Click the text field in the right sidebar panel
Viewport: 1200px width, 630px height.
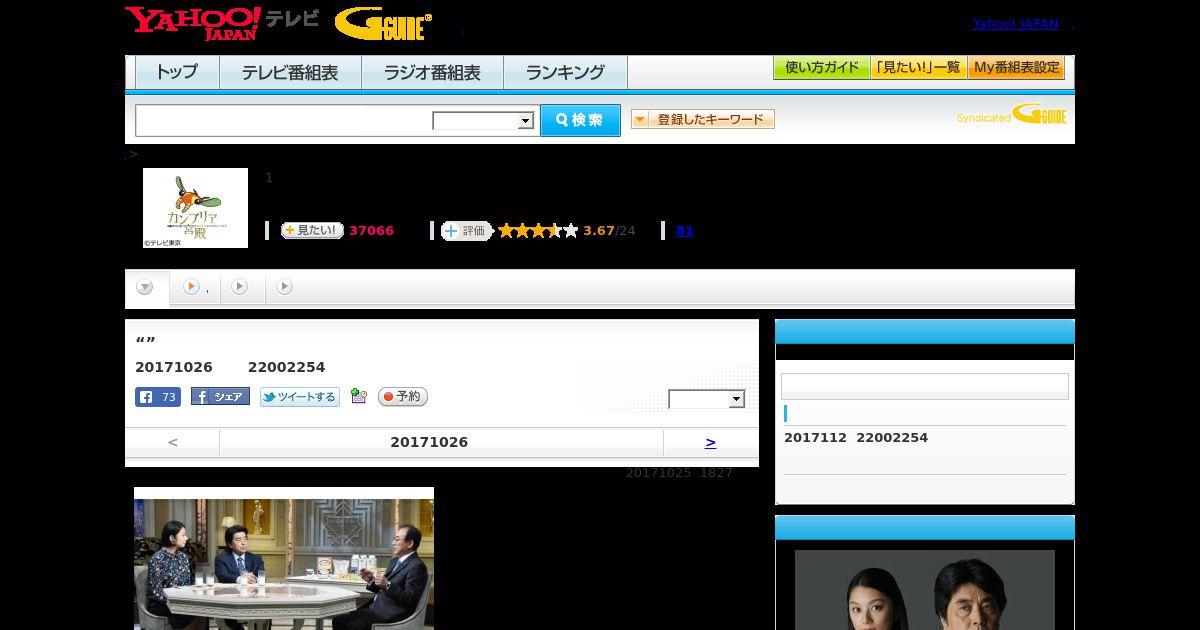pyautogui.click(x=925, y=387)
